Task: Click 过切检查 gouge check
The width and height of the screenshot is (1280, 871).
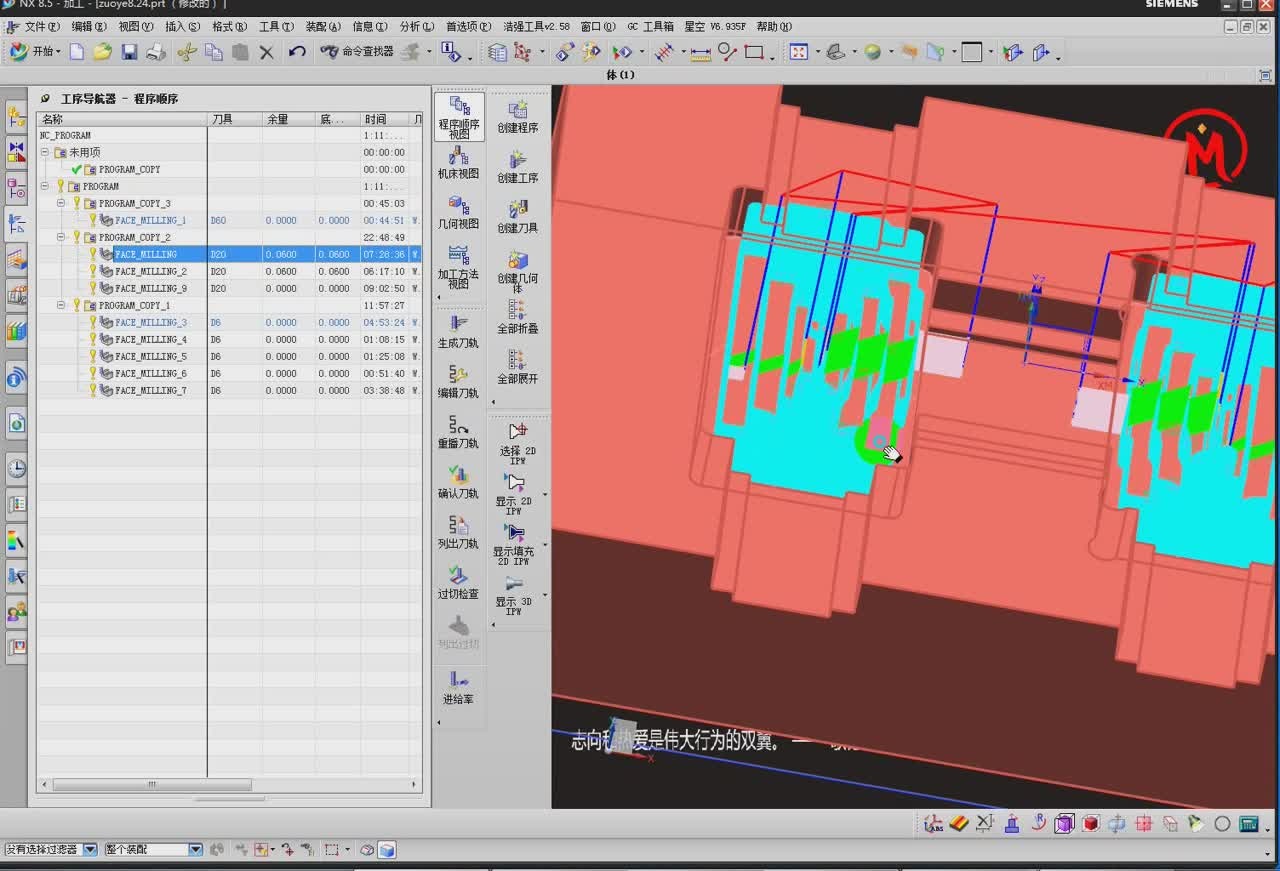Action: tap(459, 583)
